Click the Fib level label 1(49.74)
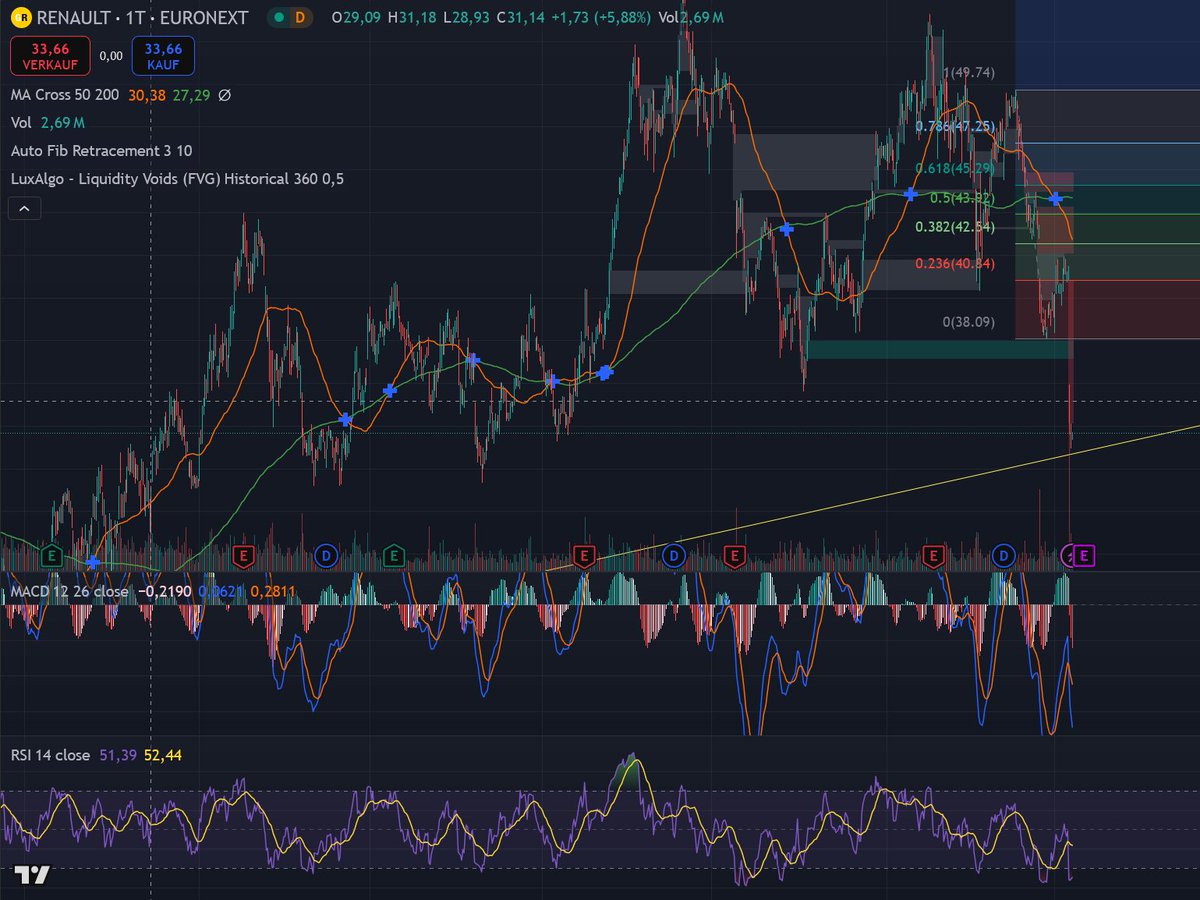 click(x=969, y=73)
